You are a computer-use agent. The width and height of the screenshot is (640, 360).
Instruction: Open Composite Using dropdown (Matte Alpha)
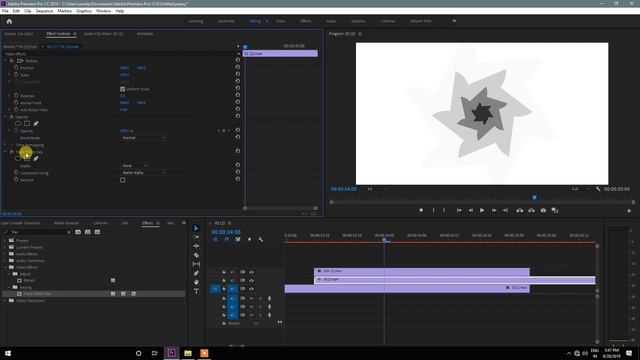coord(144,173)
